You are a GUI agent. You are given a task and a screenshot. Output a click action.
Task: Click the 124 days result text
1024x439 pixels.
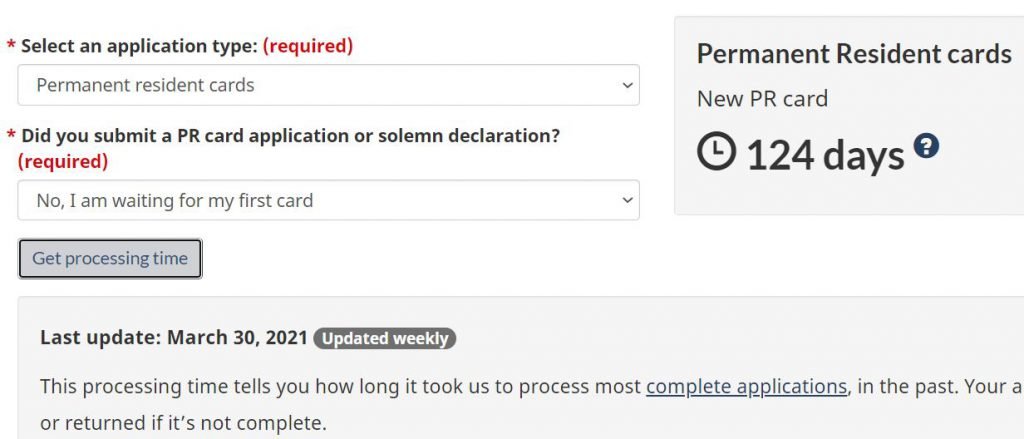click(825, 155)
